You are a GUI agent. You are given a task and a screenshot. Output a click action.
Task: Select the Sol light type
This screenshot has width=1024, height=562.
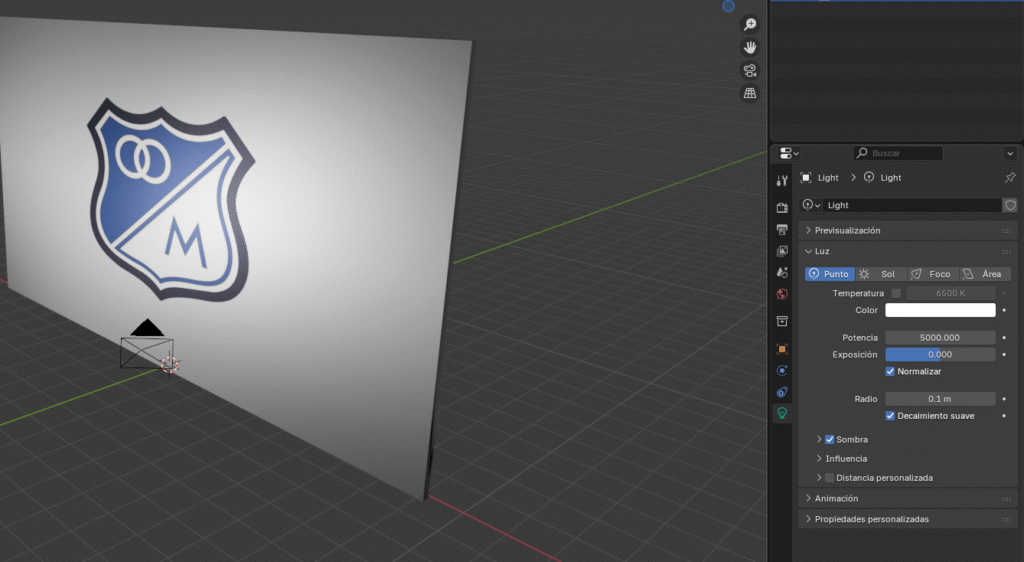[880, 274]
